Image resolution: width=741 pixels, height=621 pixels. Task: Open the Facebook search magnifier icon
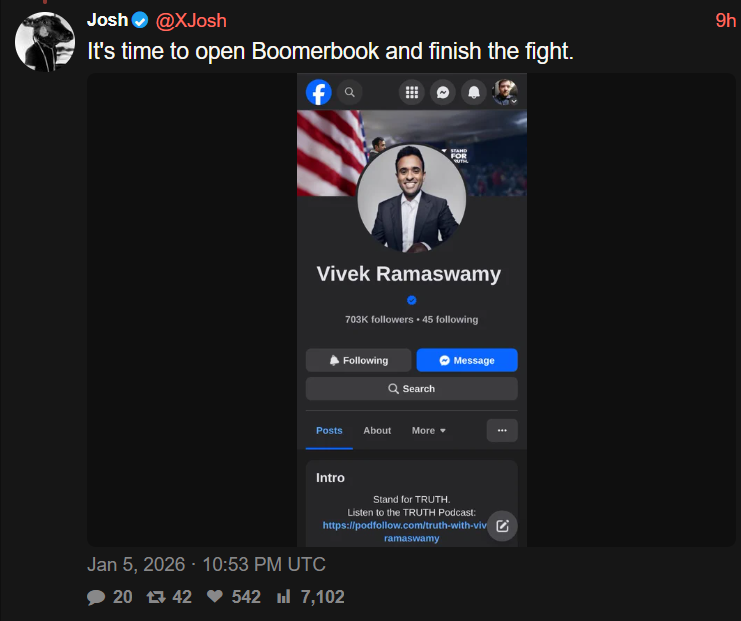click(350, 92)
